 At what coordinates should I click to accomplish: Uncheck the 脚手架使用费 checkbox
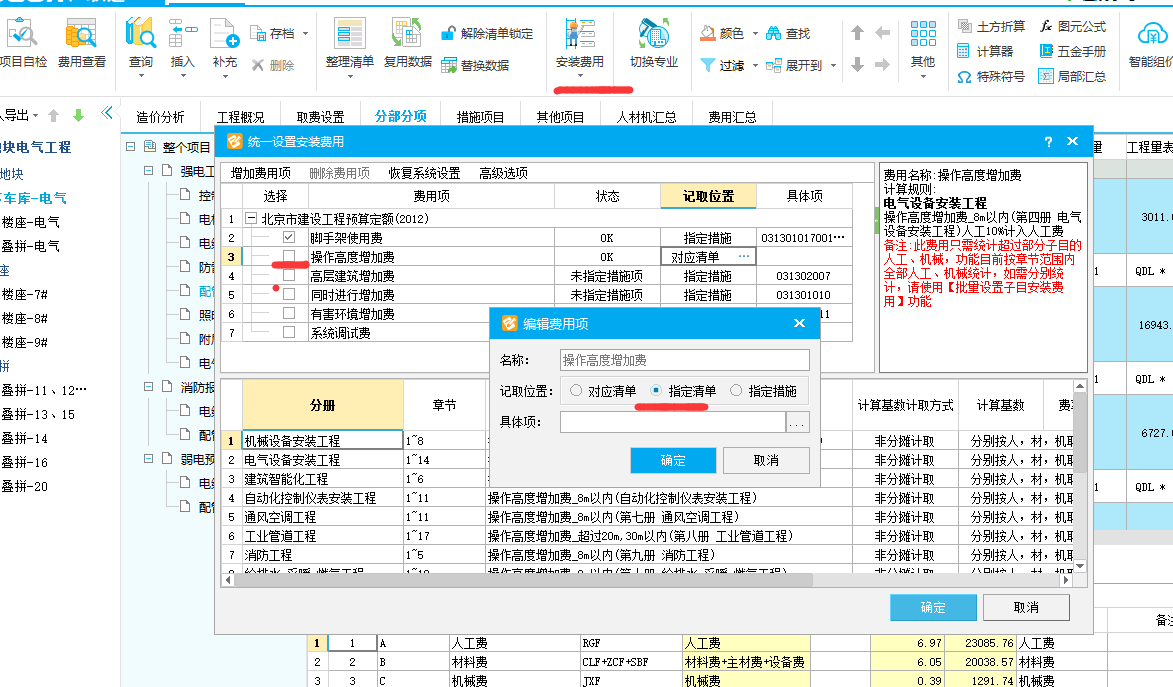click(x=289, y=237)
